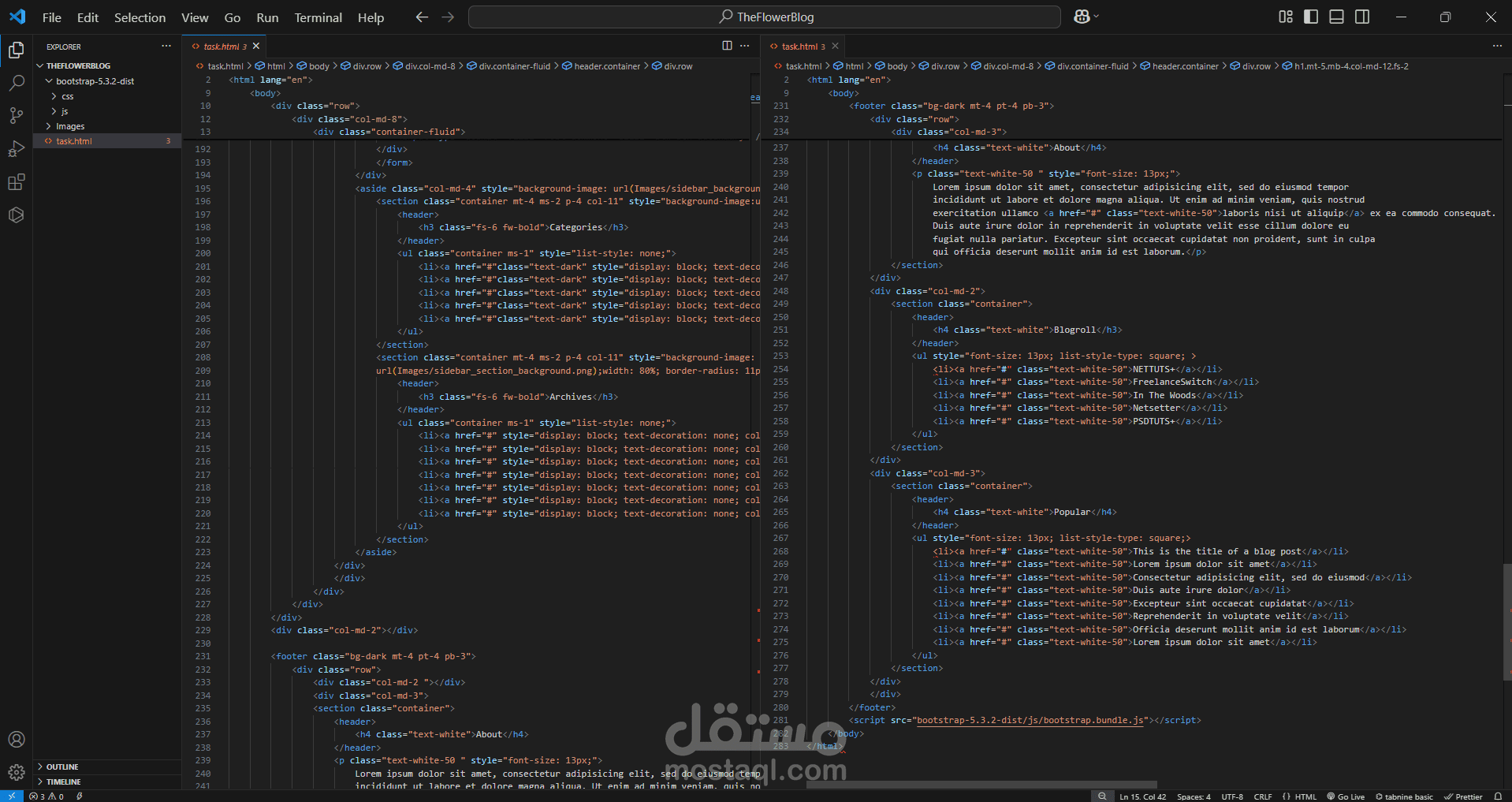Open the Source Control view
Viewport: 1512px width, 802px height.
click(x=16, y=116)
